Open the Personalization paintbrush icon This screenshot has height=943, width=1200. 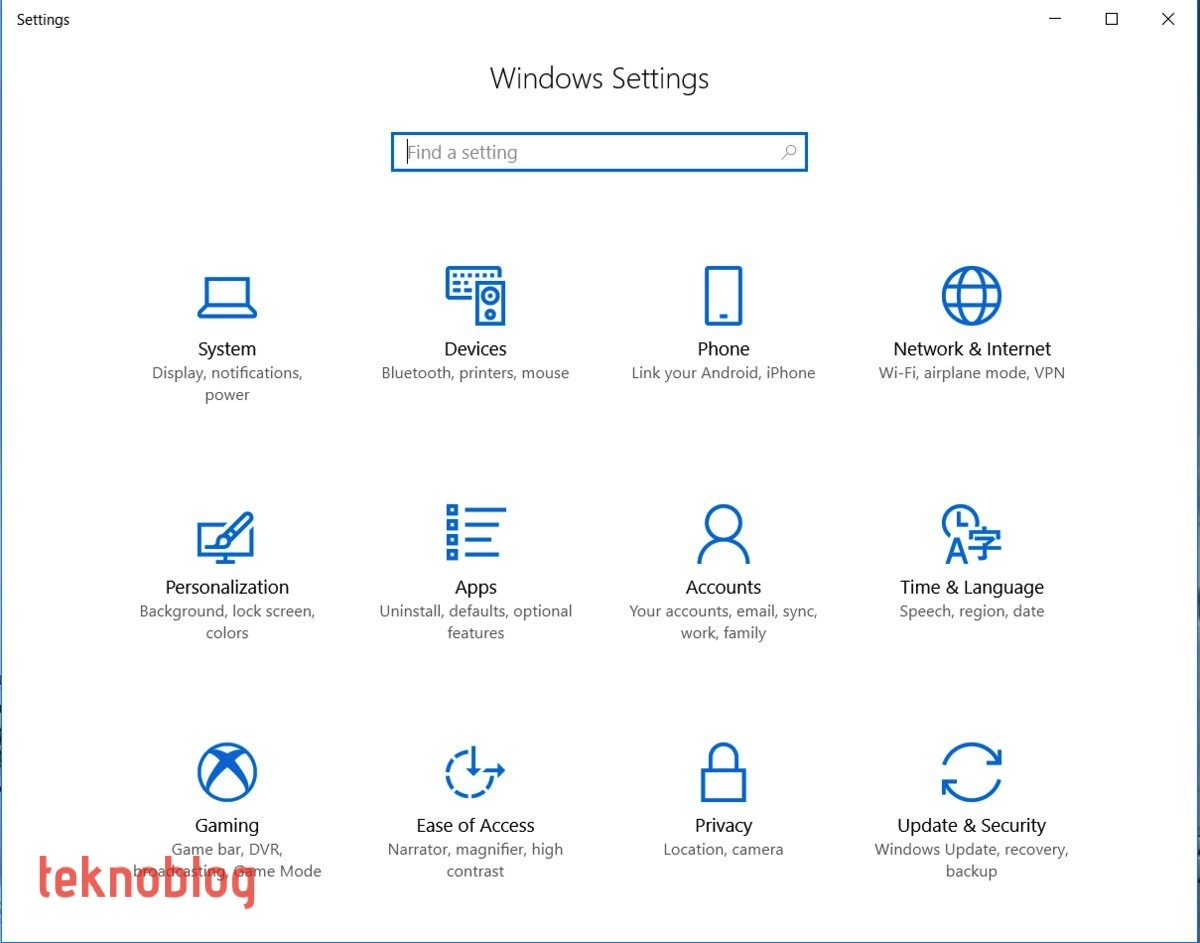pos(226,535)
